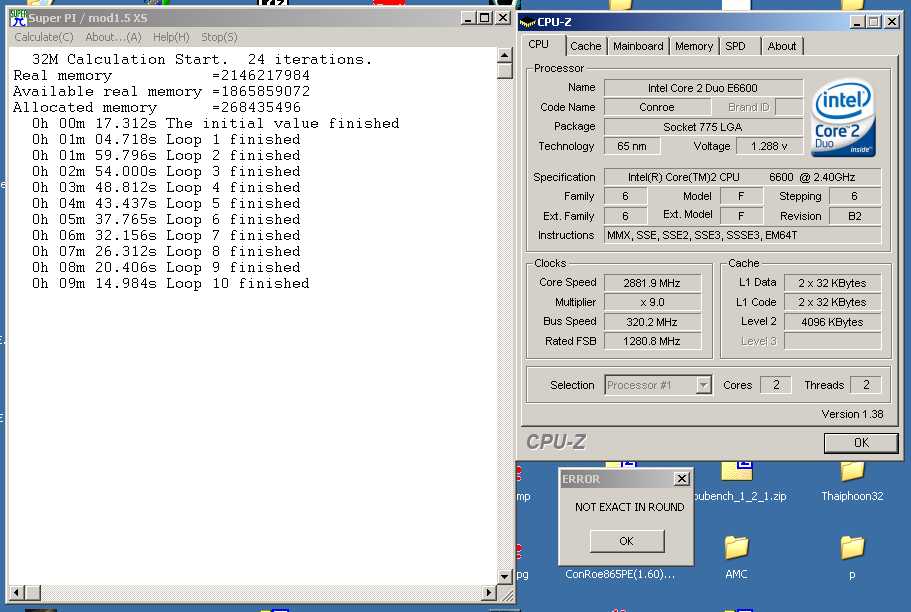The width and height of the screenshot is (911, 612).
Task: Click the '32M Calculation Start' line
Action: pyautogui.click(x=202, y=59)
